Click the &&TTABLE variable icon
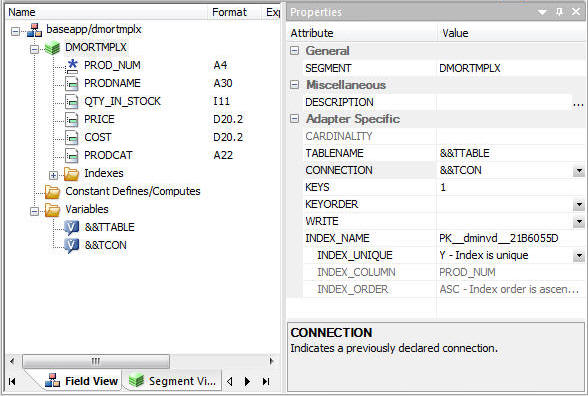The height and width of the screenshot is (396, 588). pos(71,228)
